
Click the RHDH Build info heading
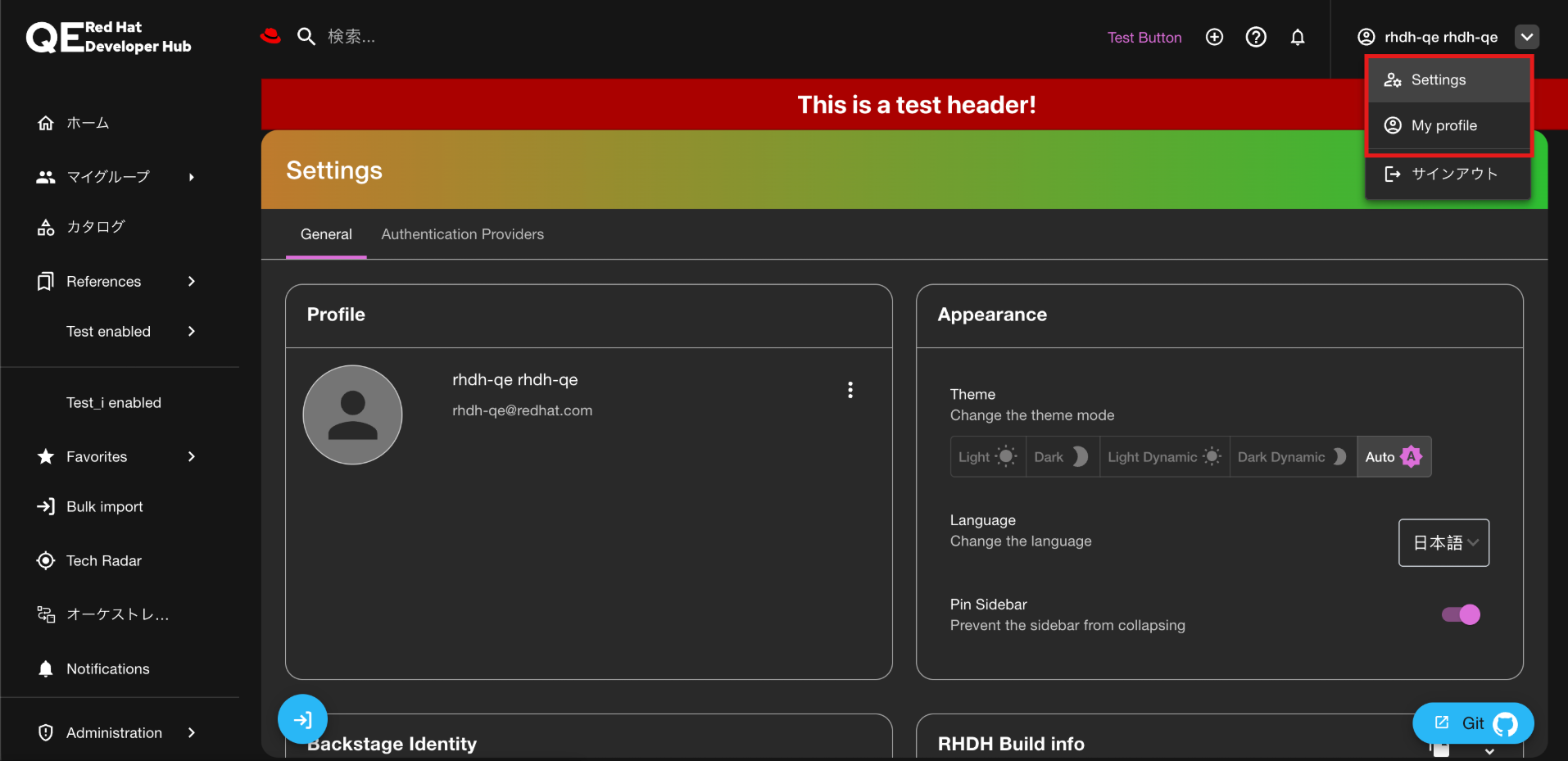click(1011, 744)
